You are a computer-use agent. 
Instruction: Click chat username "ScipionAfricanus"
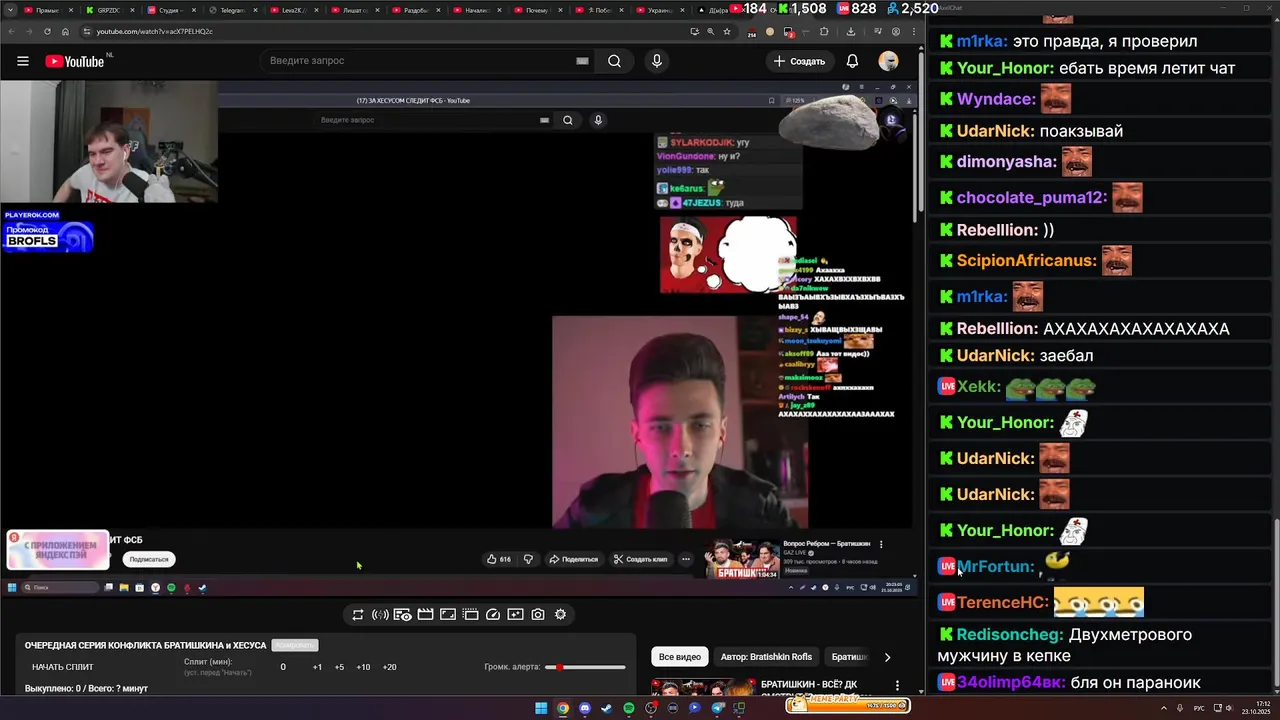pos(1026,261)
